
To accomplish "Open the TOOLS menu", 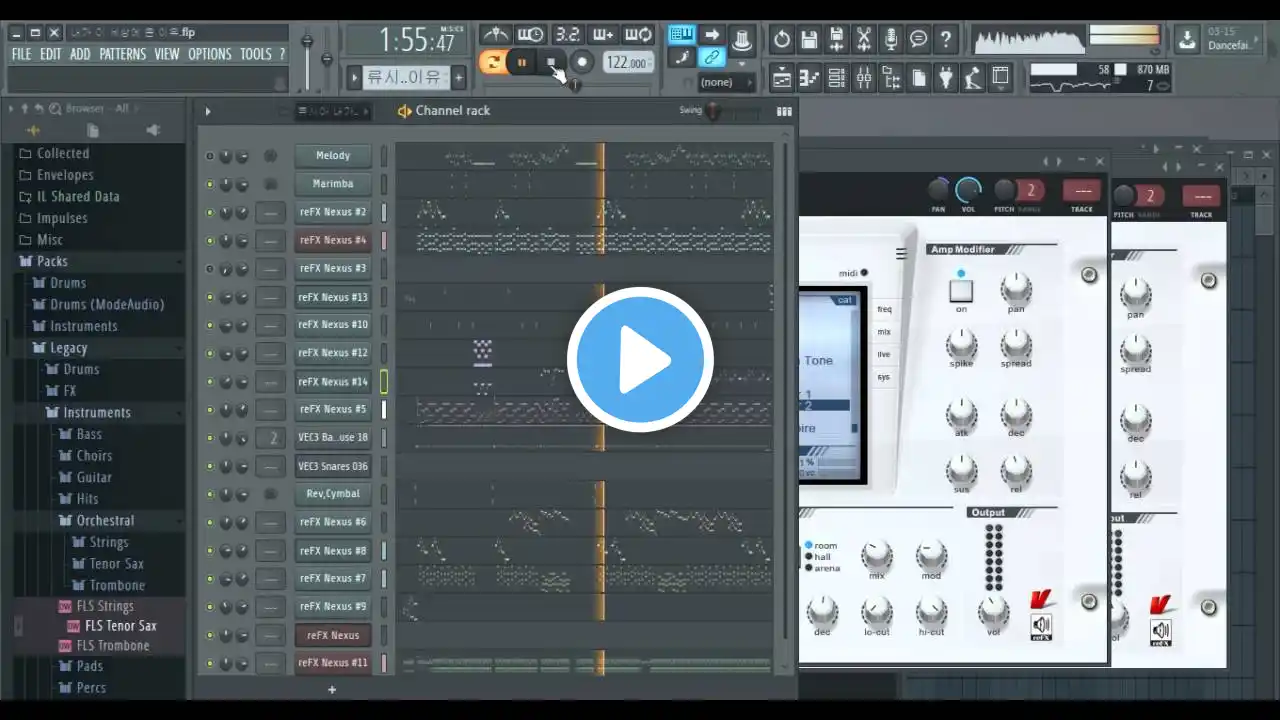I will [x=256, y=54].
